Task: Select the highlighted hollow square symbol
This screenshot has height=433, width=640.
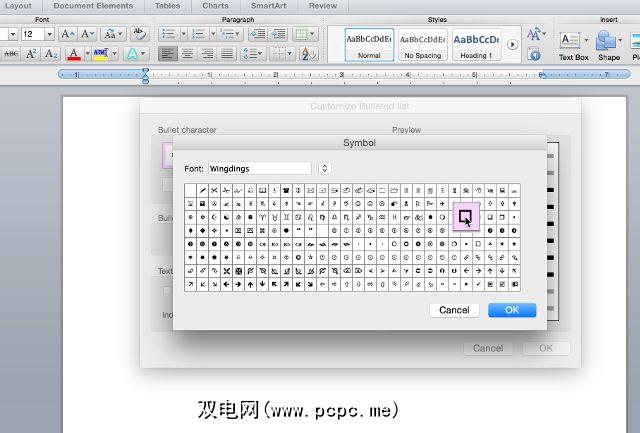Action: coord(465,215)
